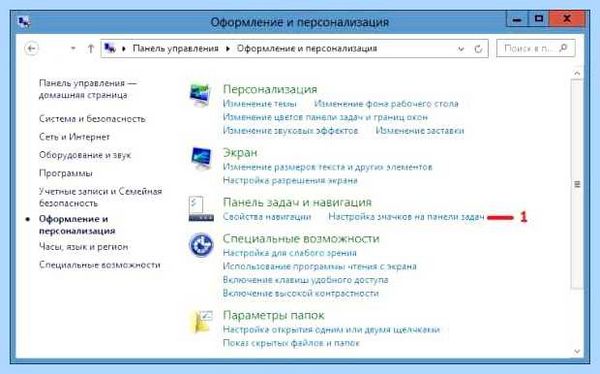Open Система и безопасность in sidebar
The height and width of the screenshot is (374, 600).
(x=92, y=119)
